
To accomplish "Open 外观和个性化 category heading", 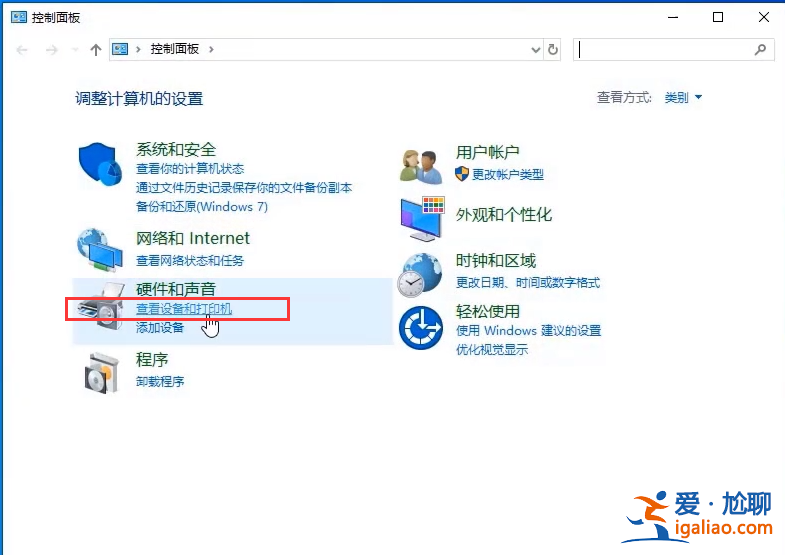I will pyautogui.click(x=504, y=215).
